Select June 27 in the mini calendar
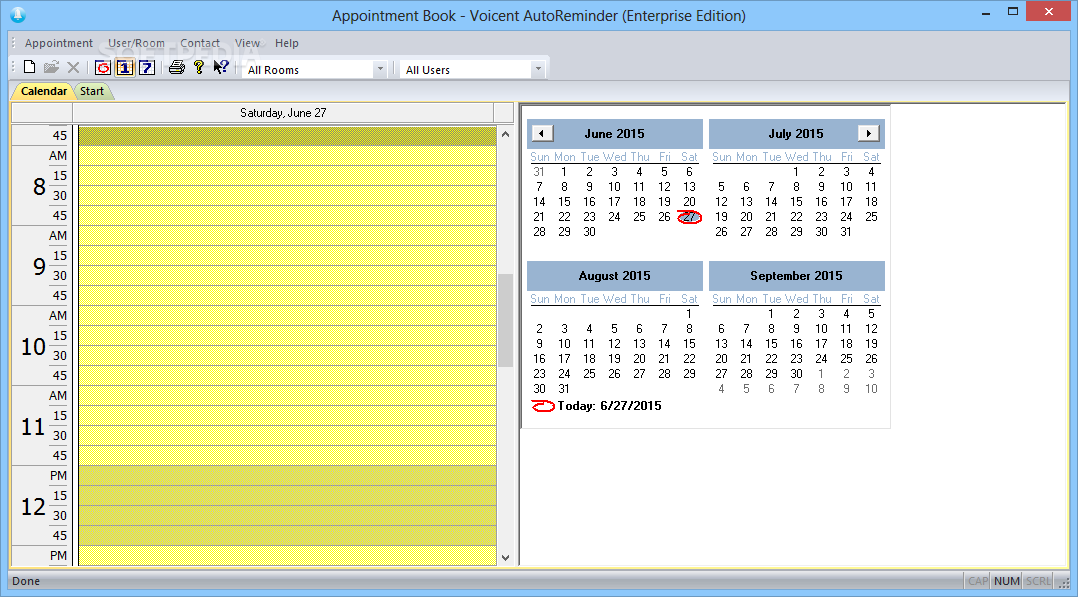This screenshot has height=597, width=1078. point(690,217)
